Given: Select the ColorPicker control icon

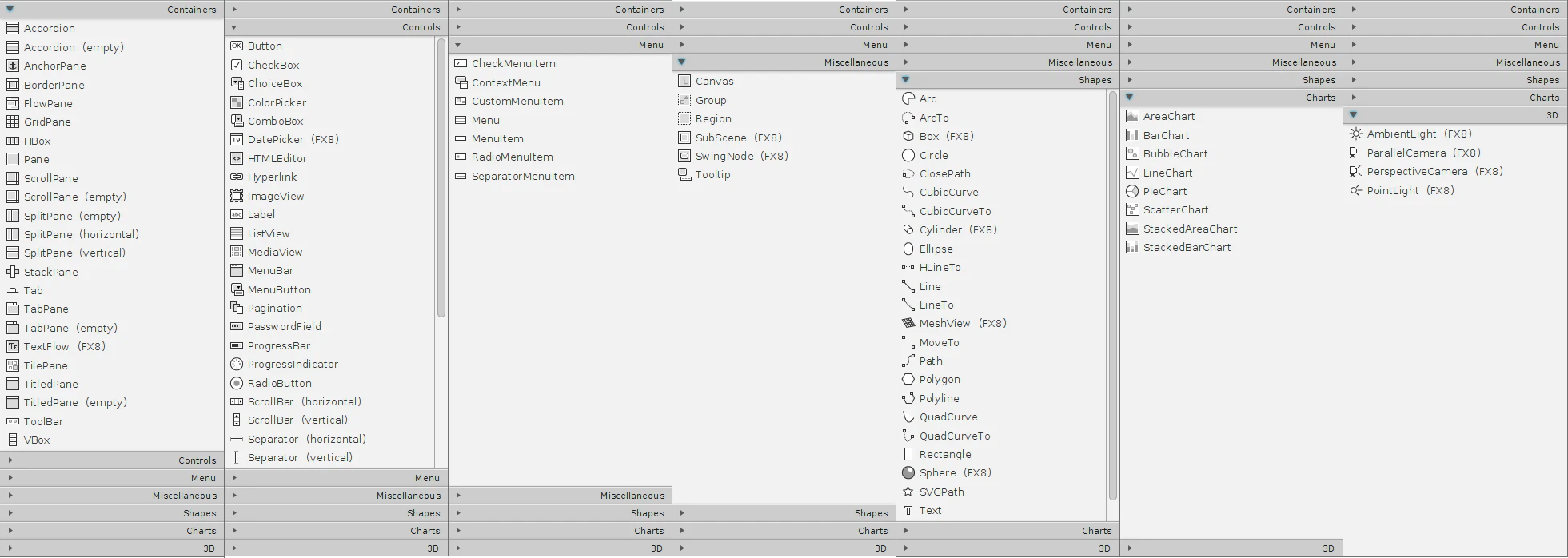Looking at the screenshot, I should tap(237, 102).
